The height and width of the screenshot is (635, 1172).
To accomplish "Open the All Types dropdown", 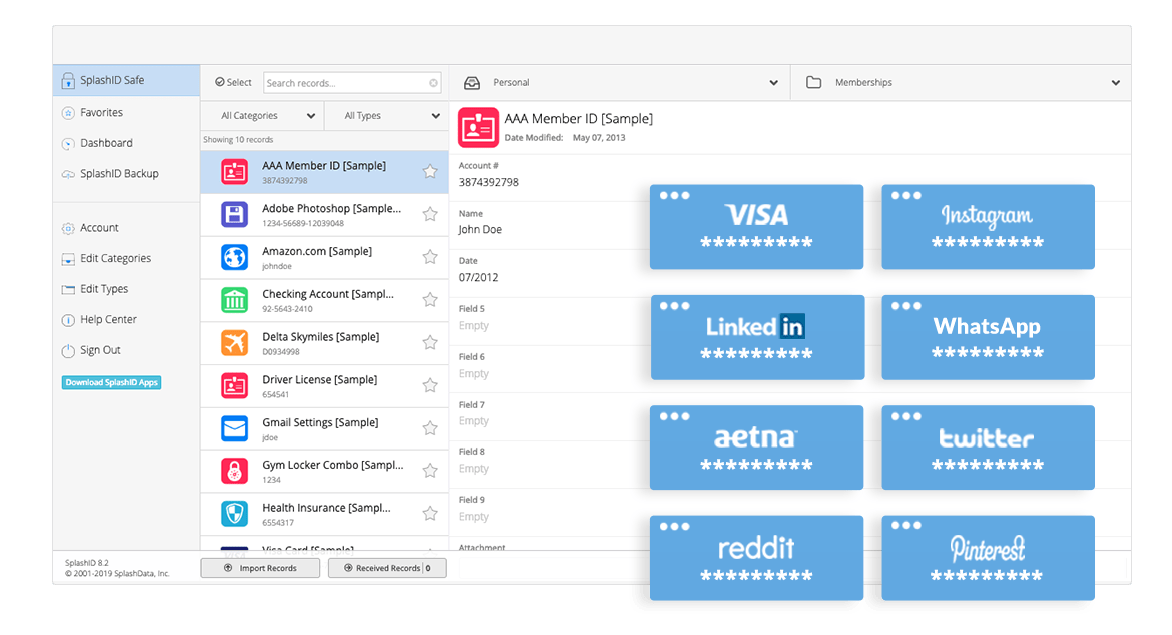I will tap(386, 115).
